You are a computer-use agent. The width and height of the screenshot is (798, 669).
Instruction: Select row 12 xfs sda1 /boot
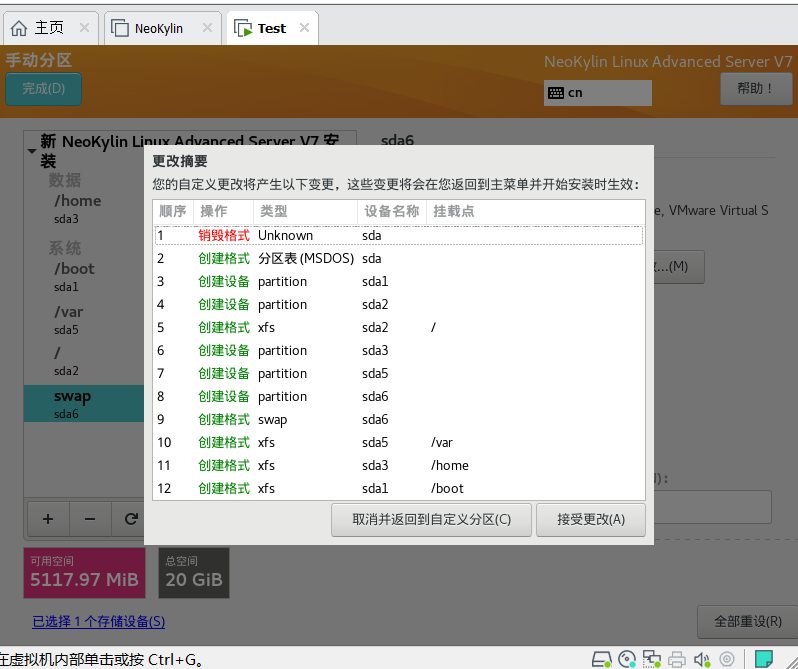399,488
